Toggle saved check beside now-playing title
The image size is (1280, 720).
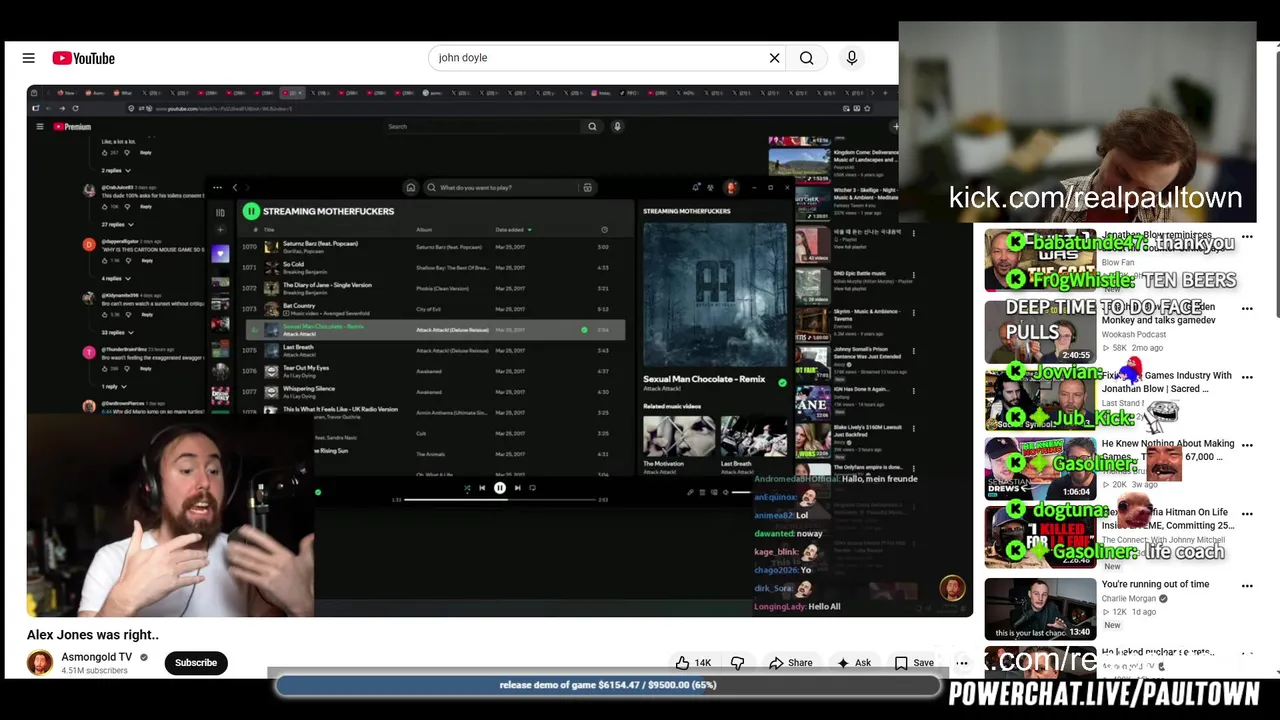782,382
